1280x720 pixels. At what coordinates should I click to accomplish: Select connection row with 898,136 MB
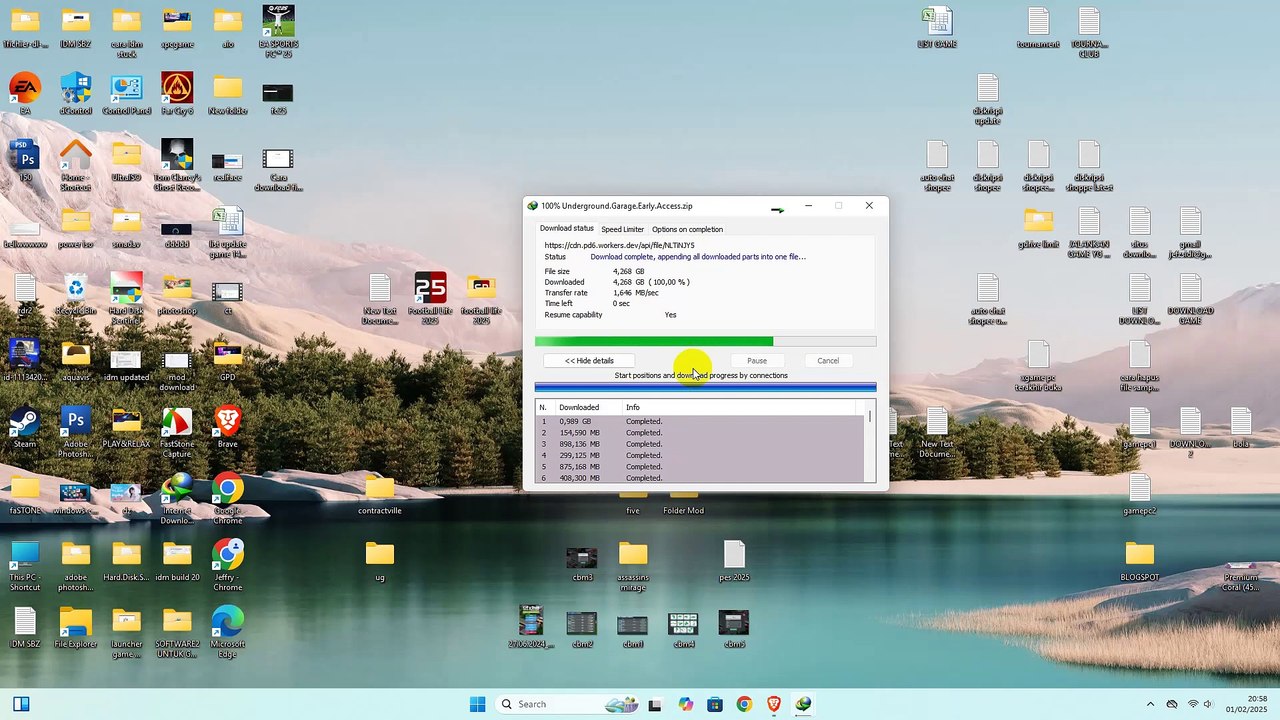pos(700,444)
